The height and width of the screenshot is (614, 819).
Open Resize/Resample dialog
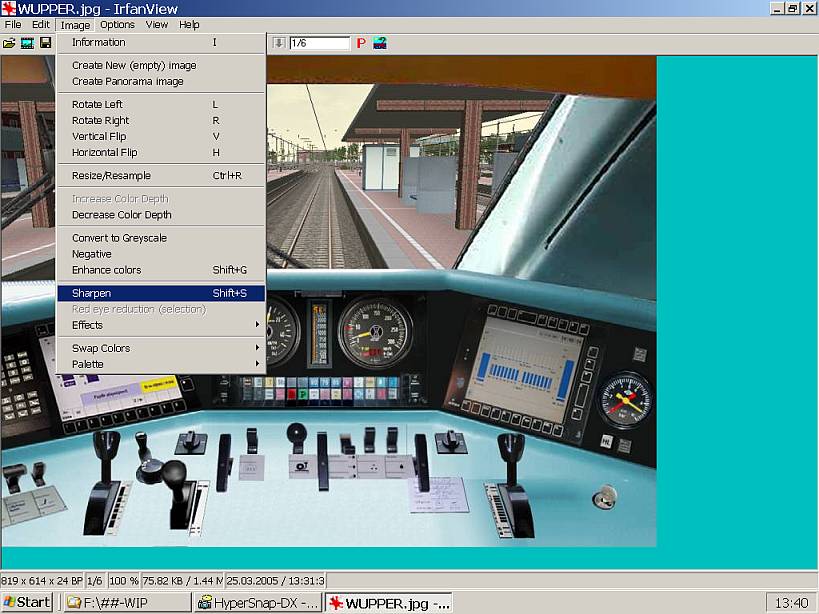(161, 175)
